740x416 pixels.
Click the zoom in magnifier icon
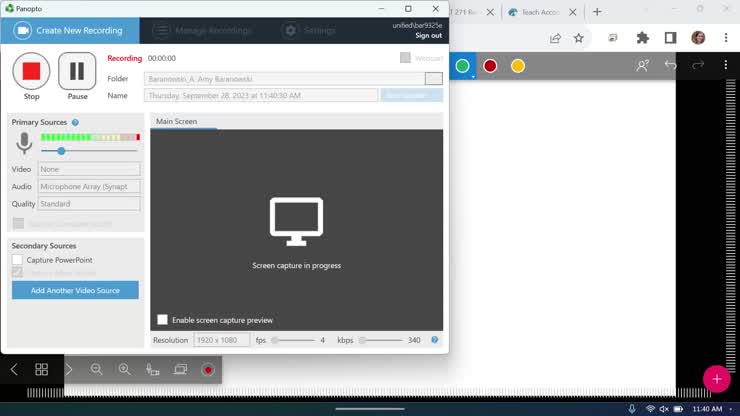(x=124, y=369)
